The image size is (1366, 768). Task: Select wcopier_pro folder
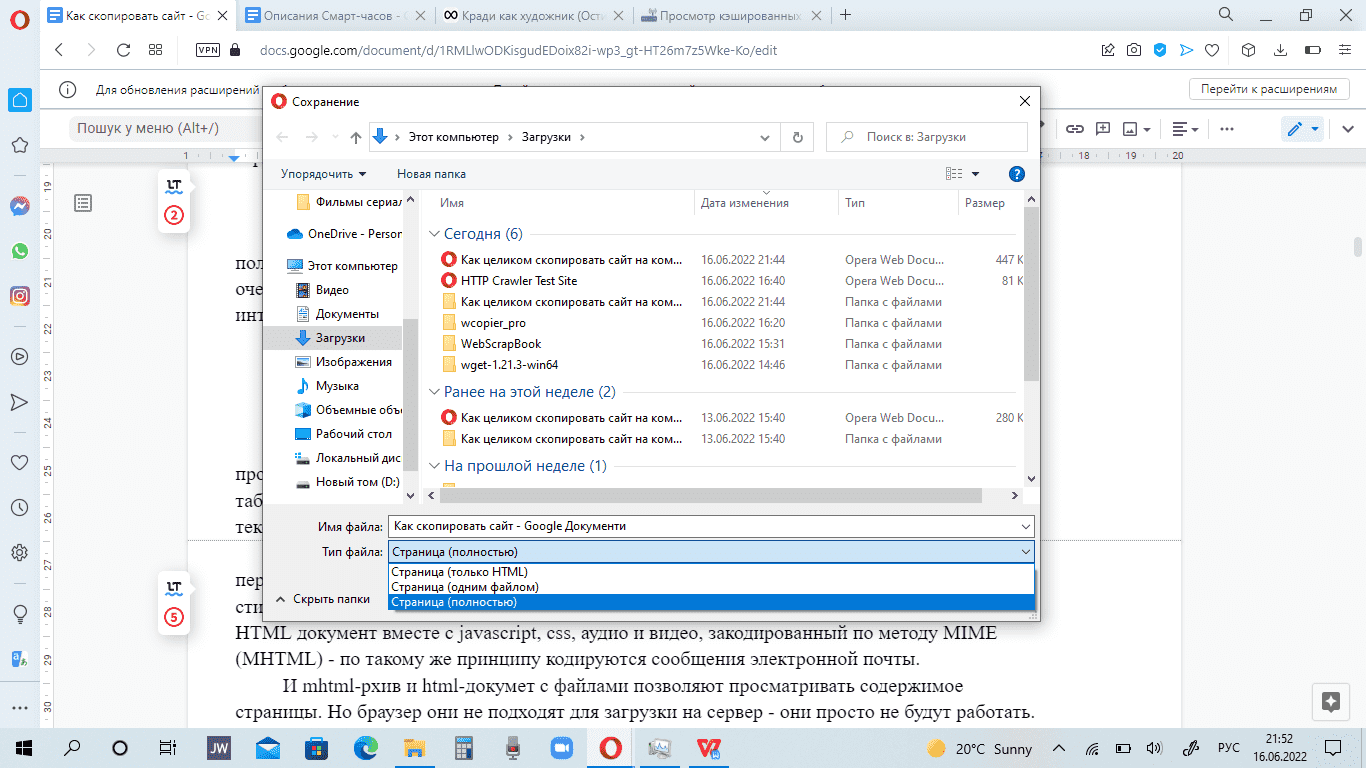pyautogui.click(x=493, y=323)
